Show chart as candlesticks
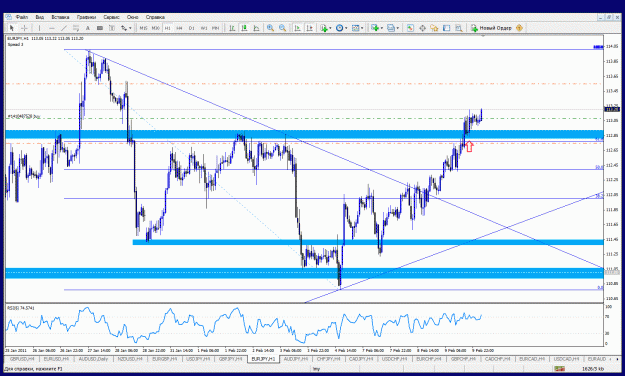 tap(244, 28)
